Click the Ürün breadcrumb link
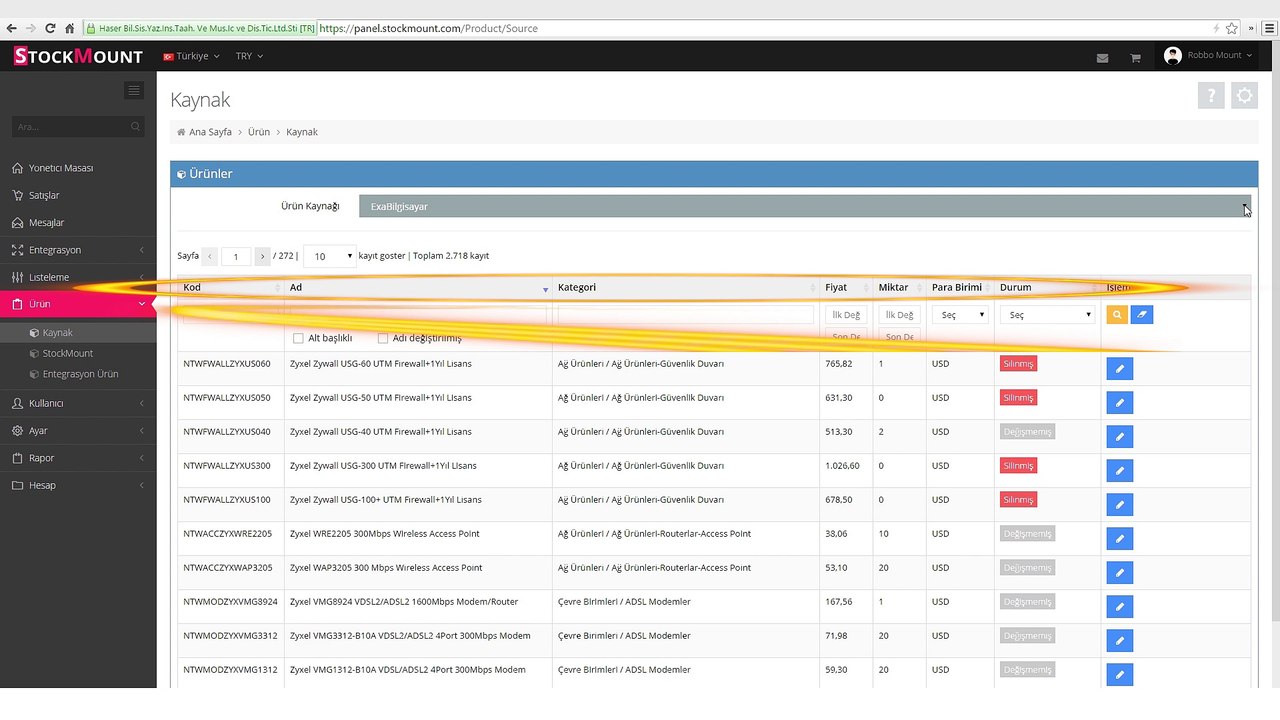The image size is (1280, 720). (259, 132)
